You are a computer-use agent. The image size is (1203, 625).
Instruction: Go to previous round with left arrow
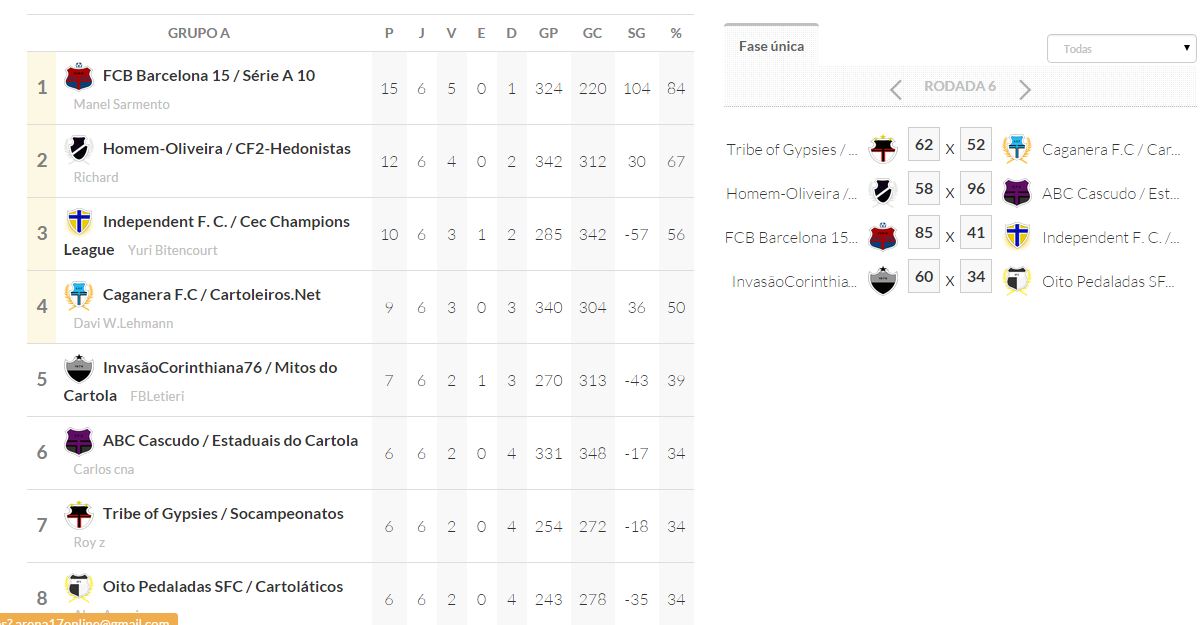(896, 90)
